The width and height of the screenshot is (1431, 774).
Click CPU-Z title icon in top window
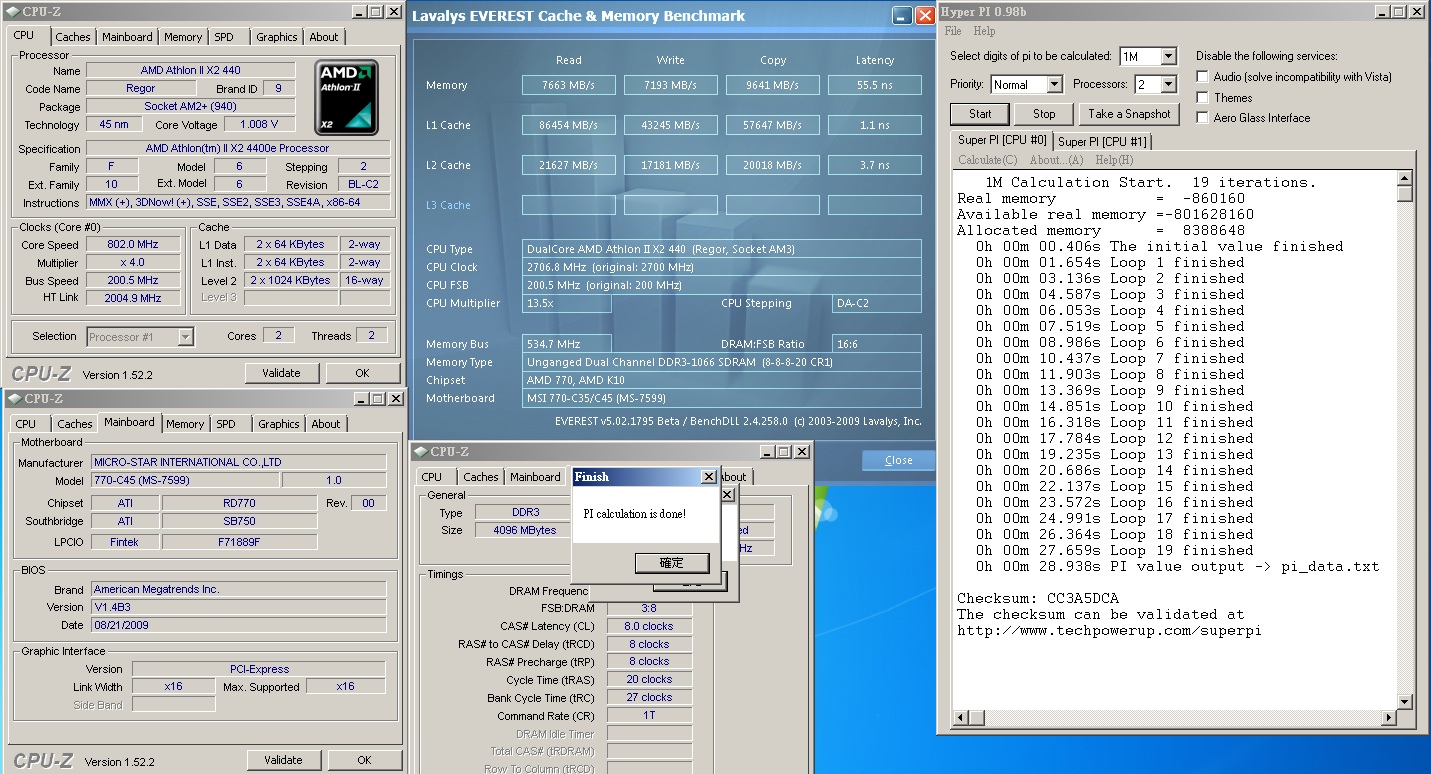(12, 11)
